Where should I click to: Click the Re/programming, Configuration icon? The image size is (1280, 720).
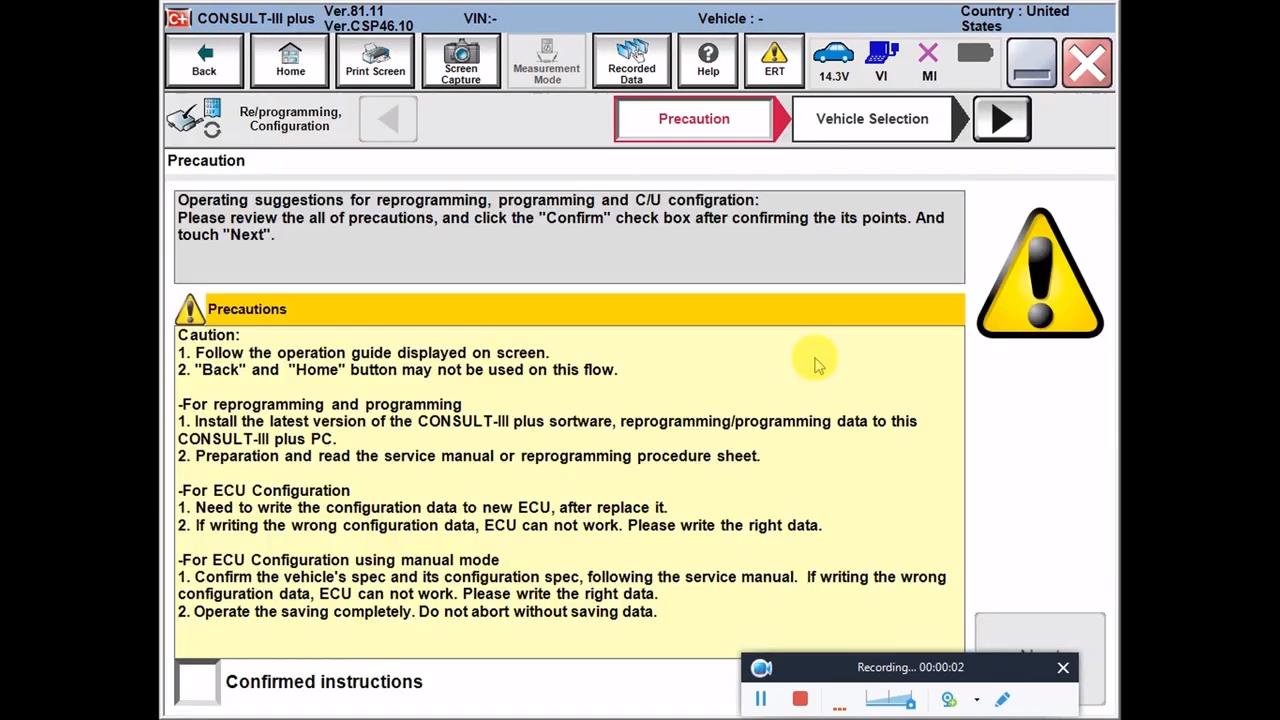194,118
